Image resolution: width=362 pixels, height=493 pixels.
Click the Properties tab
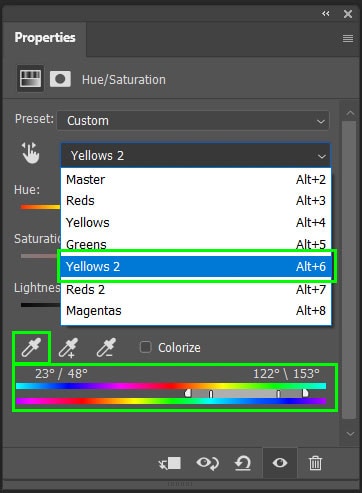pos(45,38)
